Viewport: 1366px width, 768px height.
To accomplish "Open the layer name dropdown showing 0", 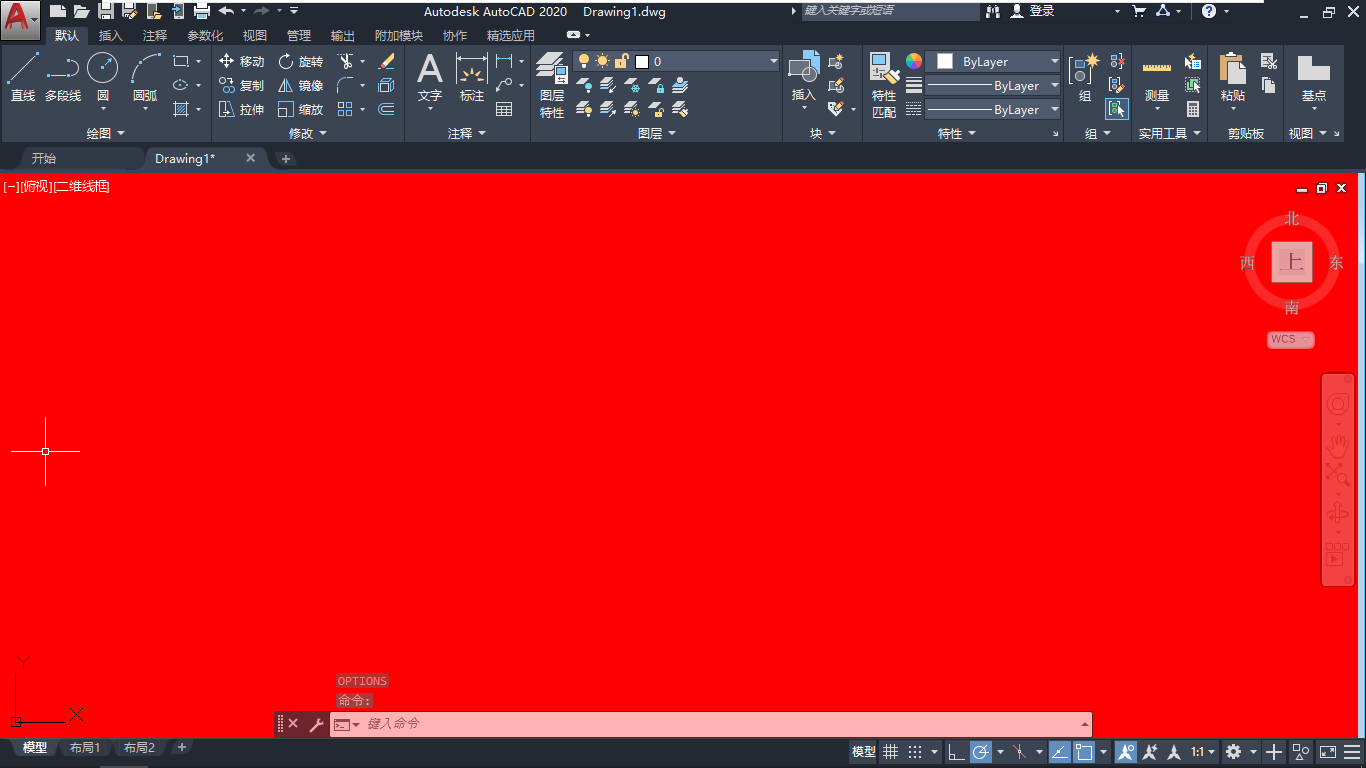I will point(677,61).
